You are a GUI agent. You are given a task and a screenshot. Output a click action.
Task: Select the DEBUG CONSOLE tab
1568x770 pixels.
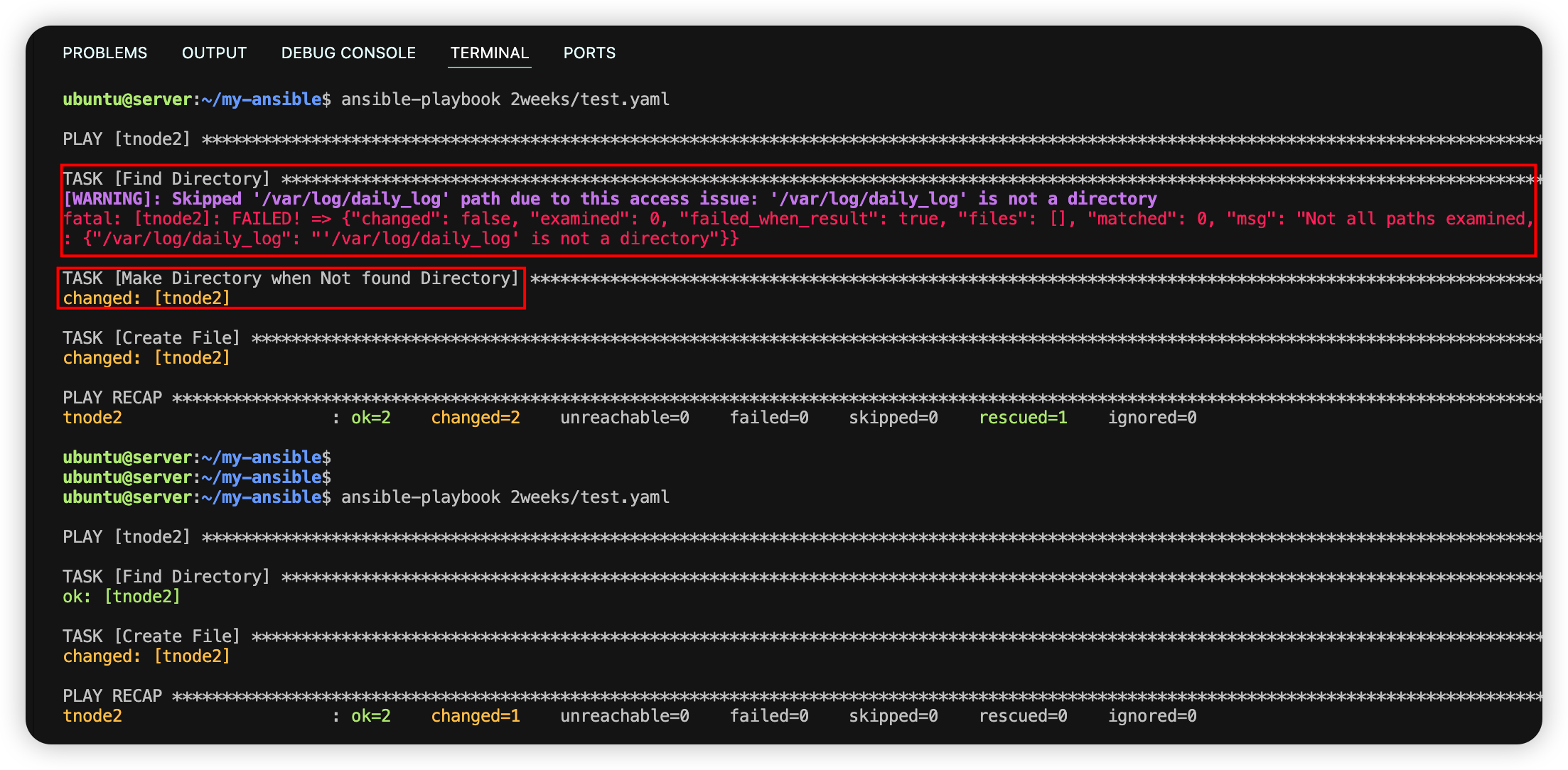348,53
